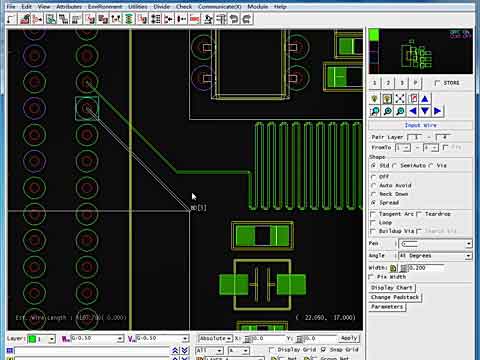Image resolution: width=480 pixels, height=360 pixels.
Task: Click the Apply coordinates button
Action: [349, 338]
